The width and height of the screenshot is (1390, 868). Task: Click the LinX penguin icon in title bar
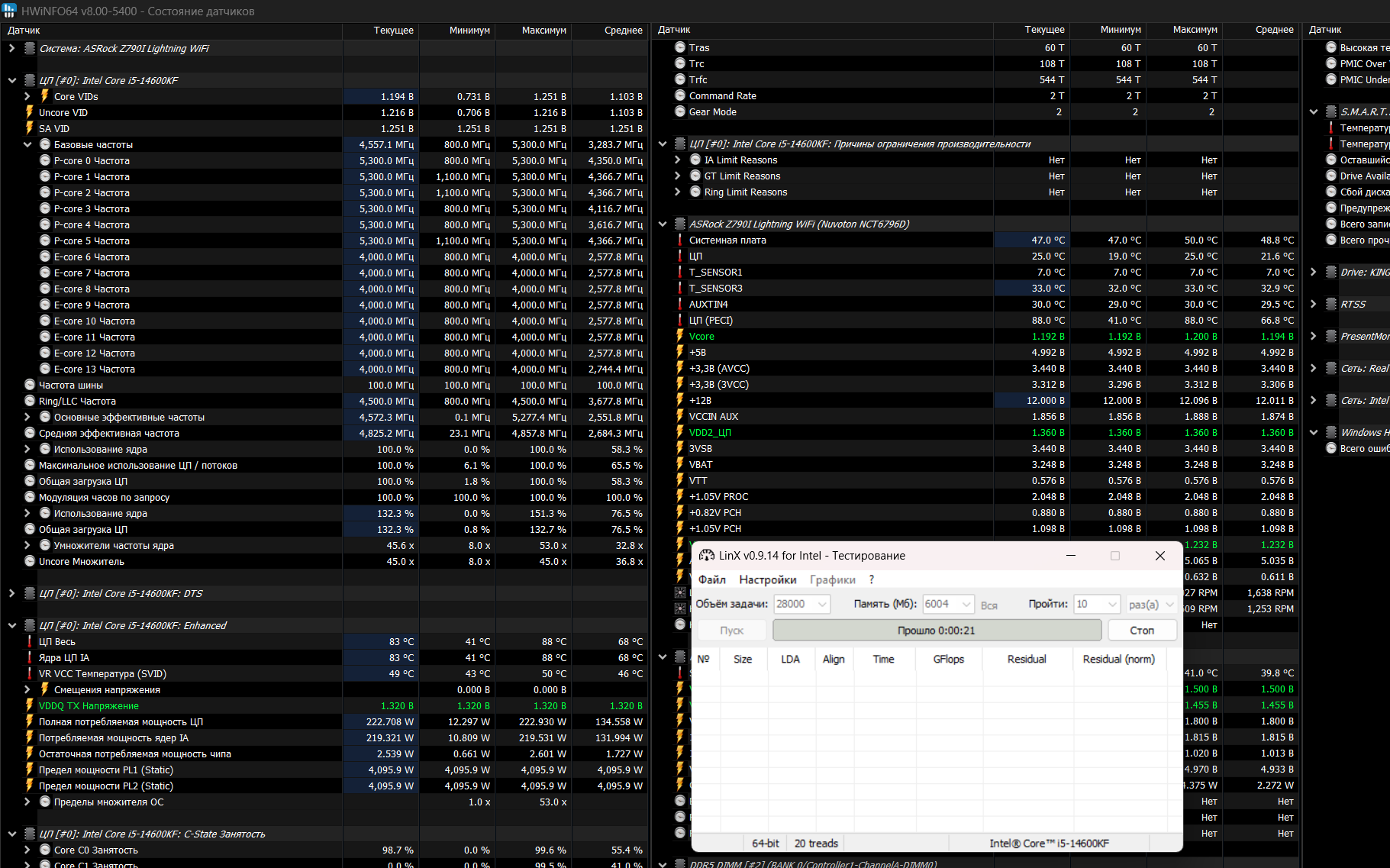pyautogui.click(x=706, y=556)
